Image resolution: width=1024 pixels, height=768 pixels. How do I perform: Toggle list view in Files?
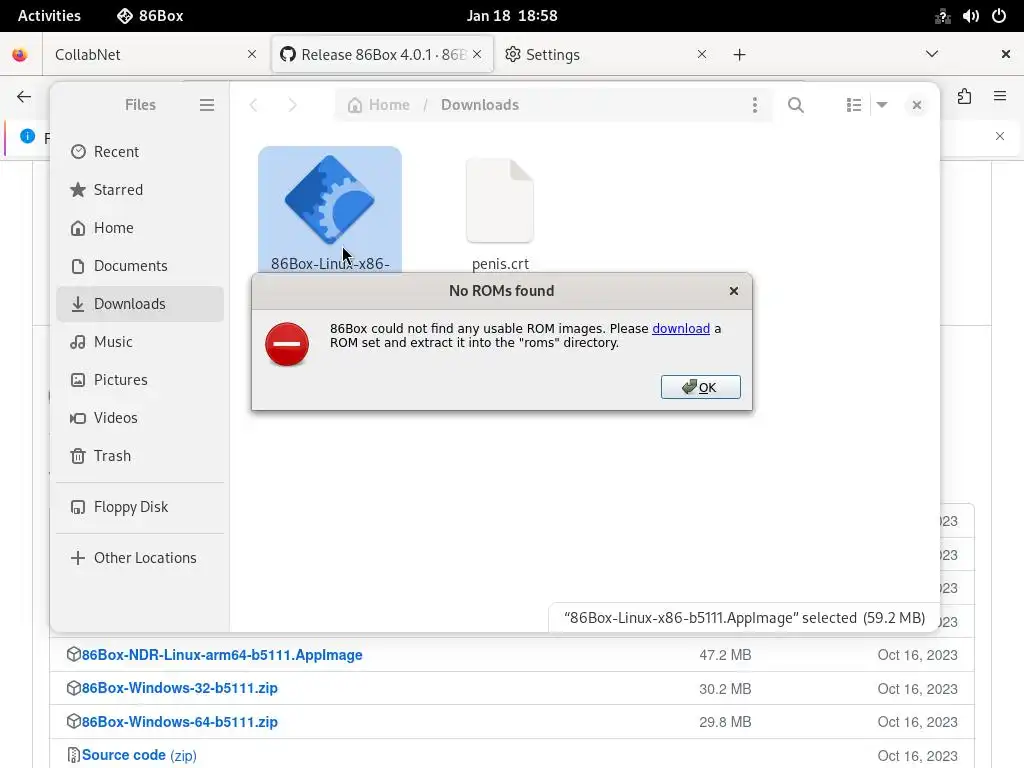coord(853,105)
